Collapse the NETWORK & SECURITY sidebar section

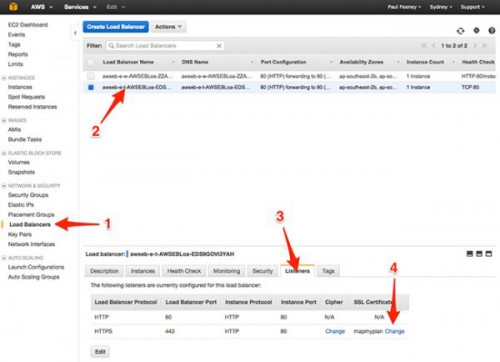4,186
